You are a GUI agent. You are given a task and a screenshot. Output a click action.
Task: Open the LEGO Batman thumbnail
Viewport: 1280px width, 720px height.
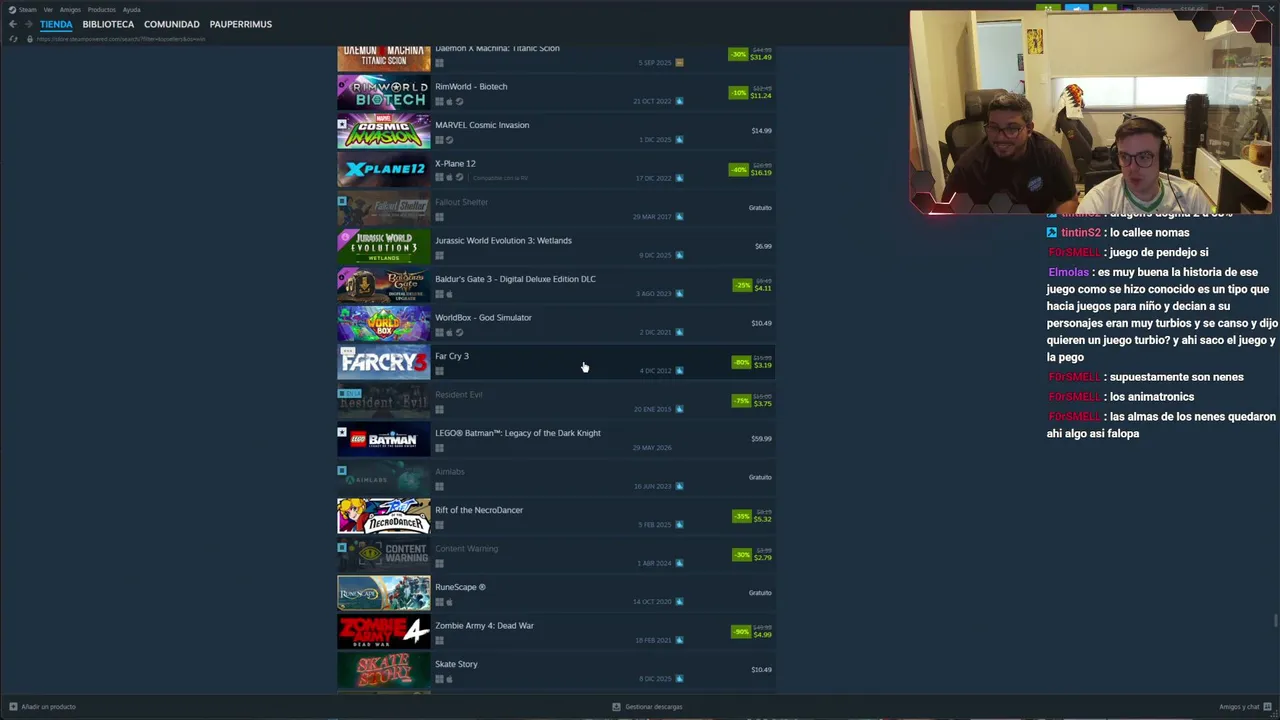[384, 439]
